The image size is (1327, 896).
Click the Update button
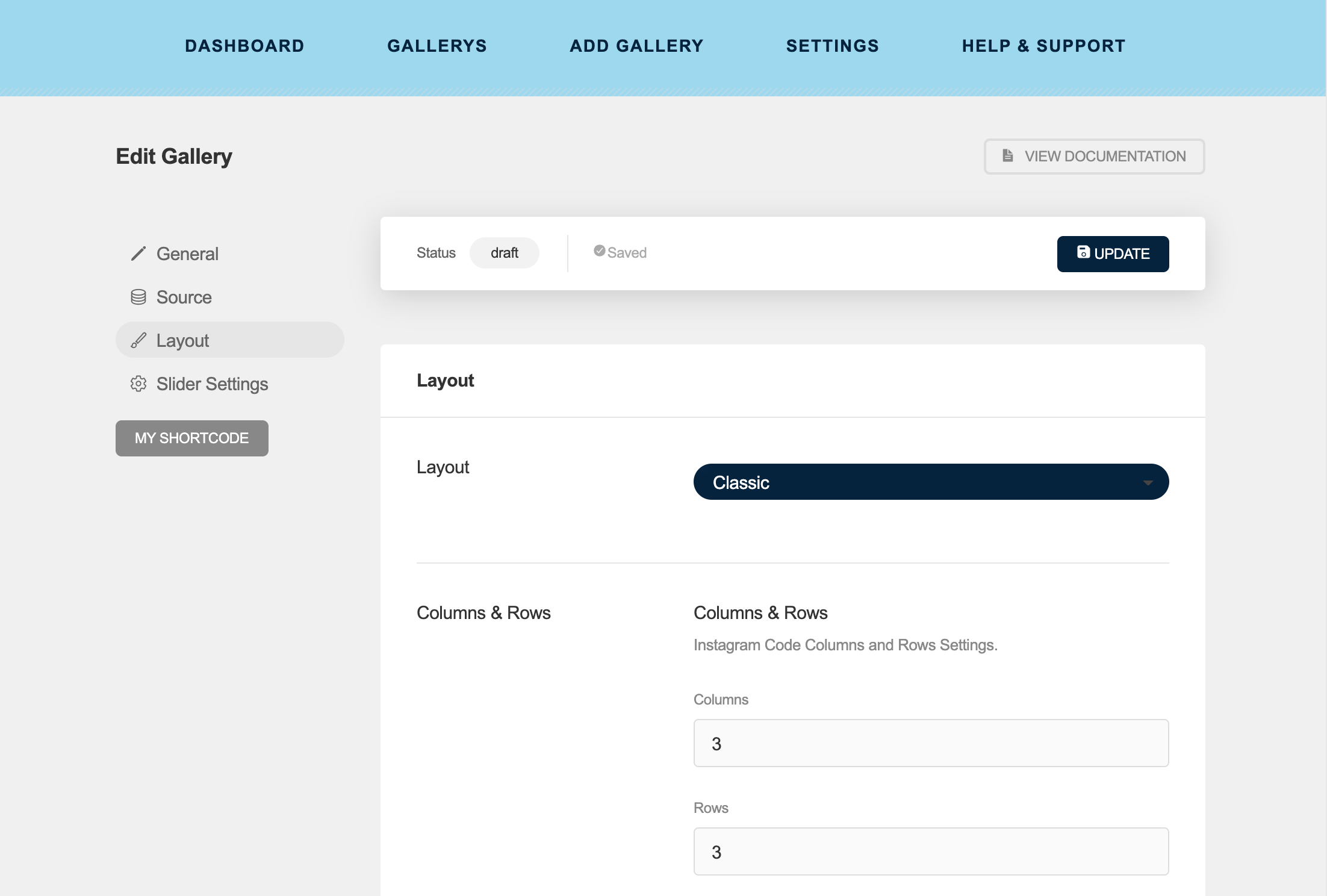coord(1113,254)
